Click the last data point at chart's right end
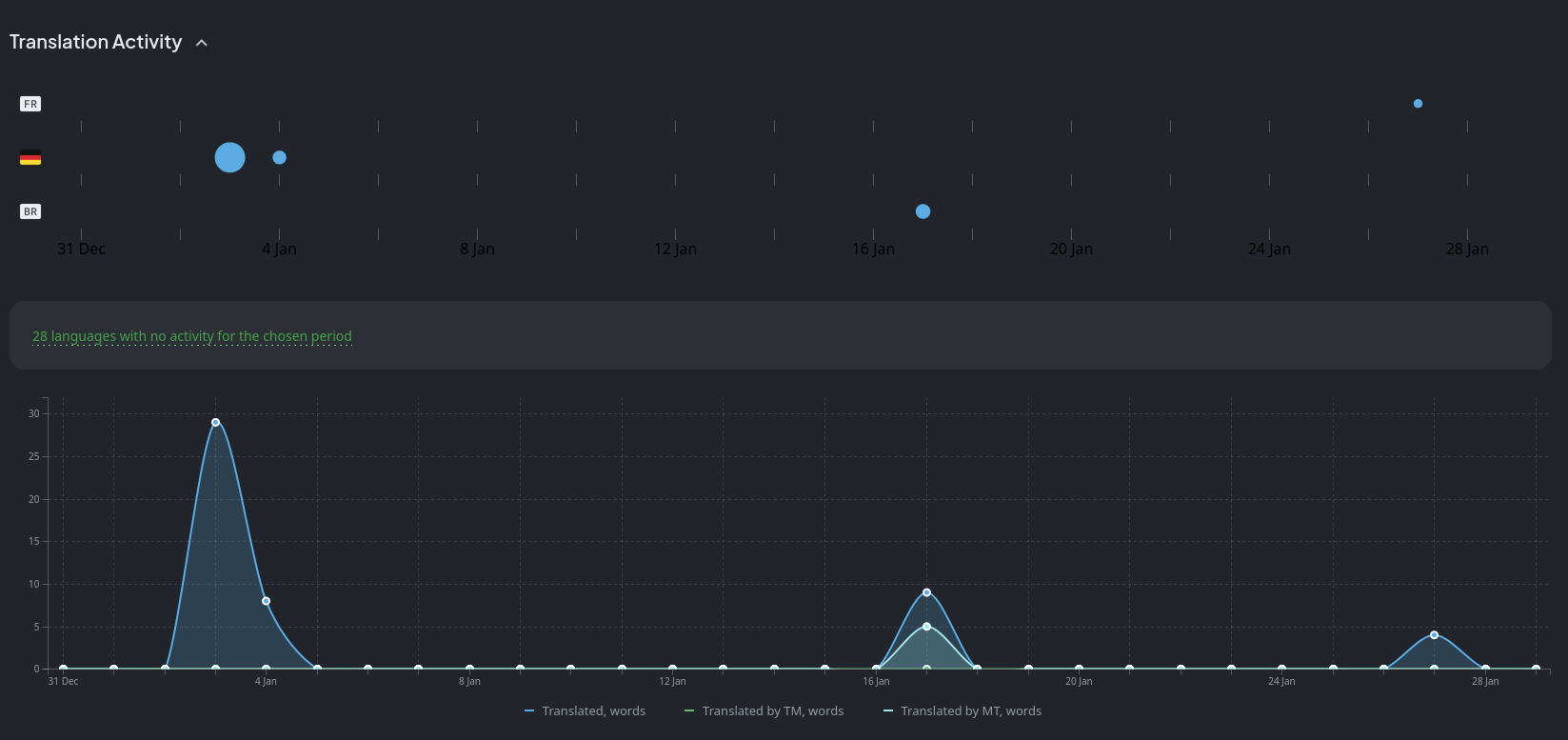Screen dimensions: 1568x740 coord(1536,669)
